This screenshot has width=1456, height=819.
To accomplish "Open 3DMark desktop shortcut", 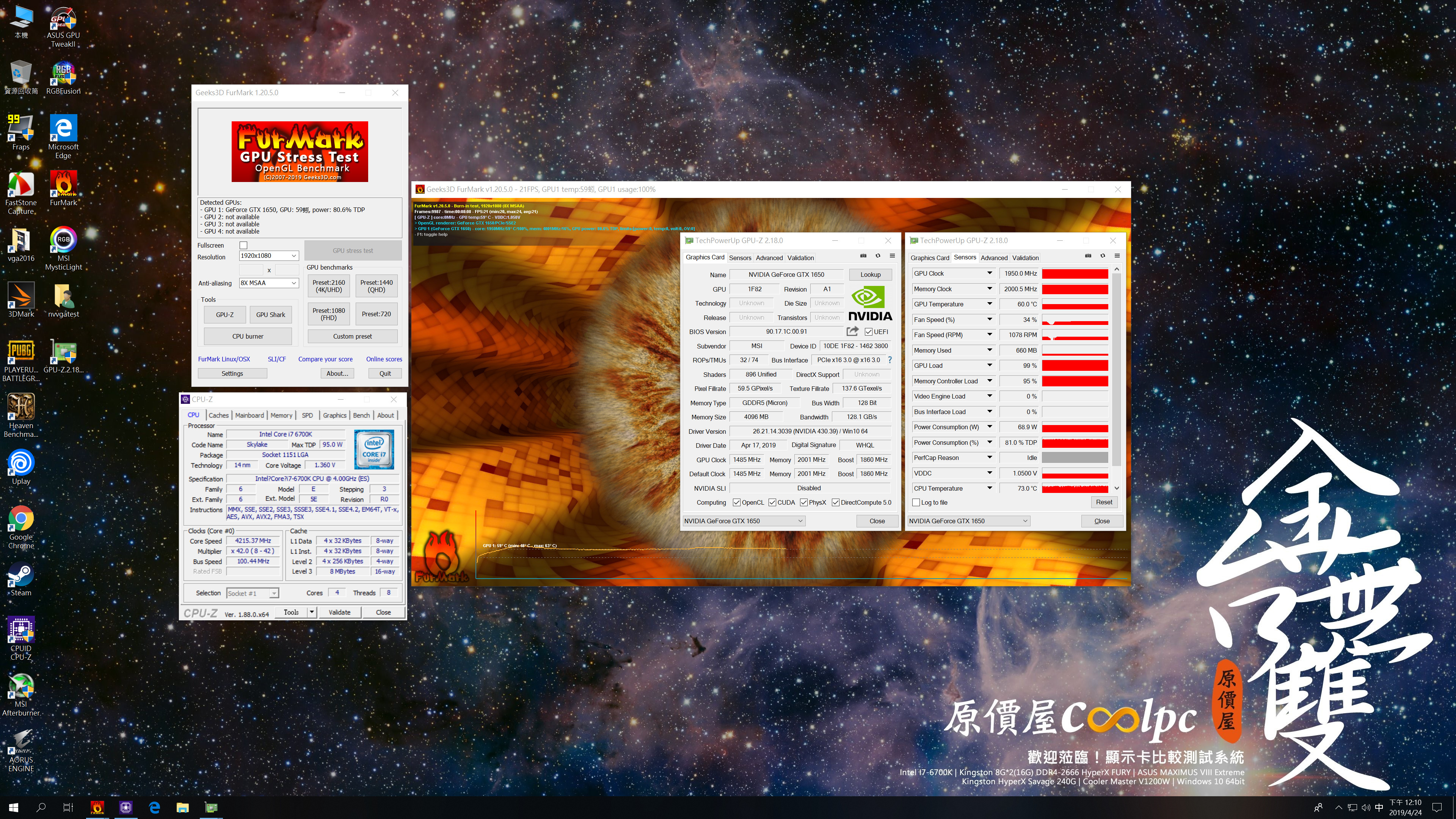I will point(21,300).
